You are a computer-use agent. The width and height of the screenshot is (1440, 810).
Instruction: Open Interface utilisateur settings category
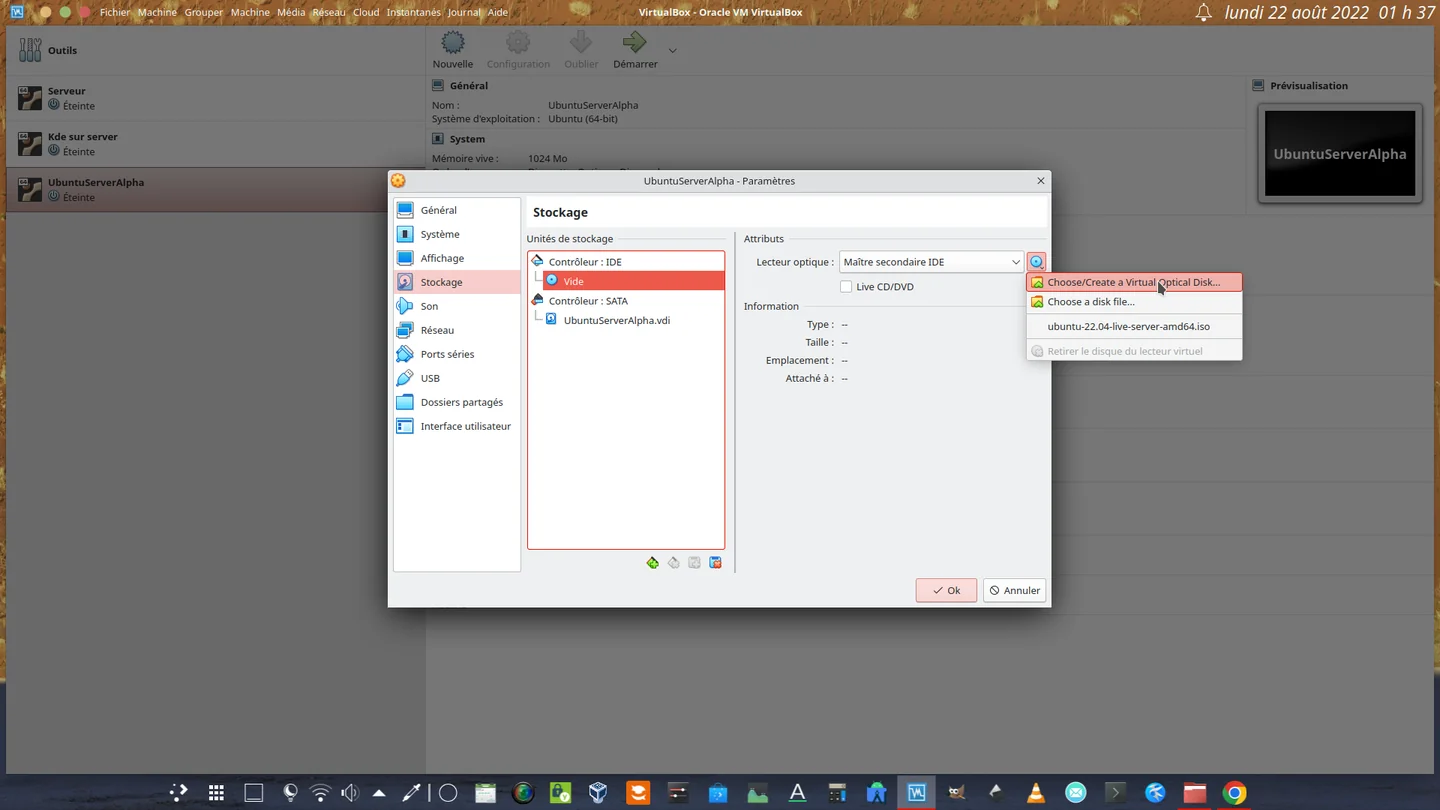point(457,426)
